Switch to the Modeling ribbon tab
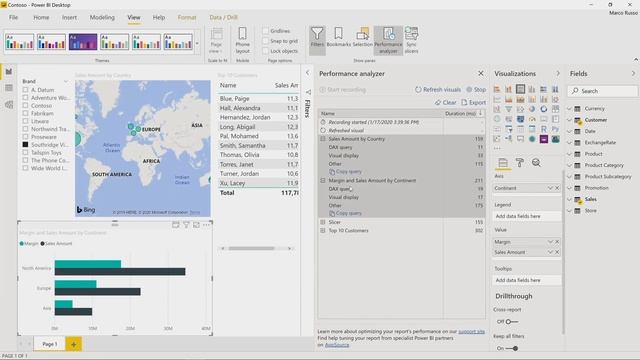The width and height of the screenshot is (640, 360). point(102,18)
